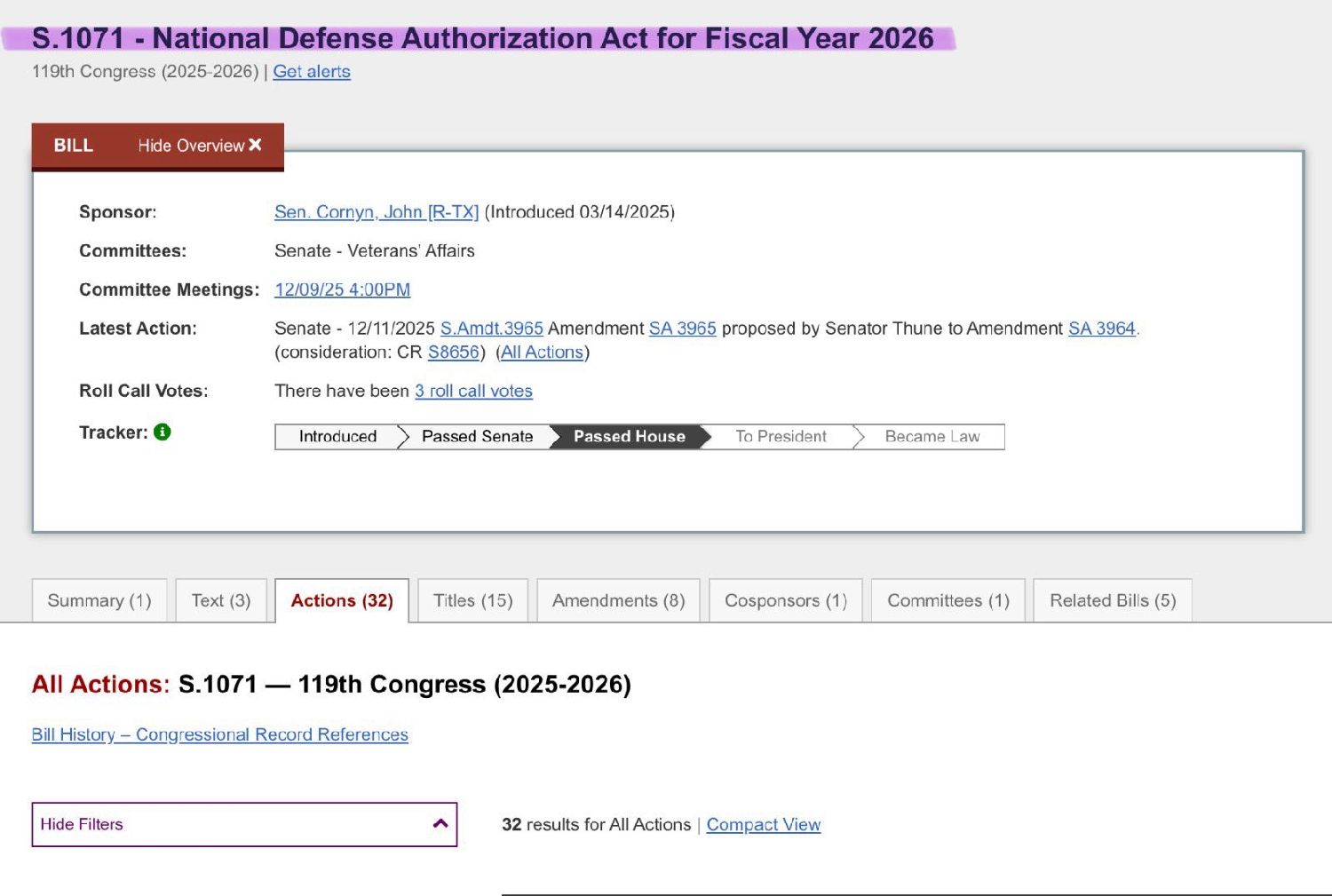Screen dimensions: 1332x896
Task: Switch to Compact View
Action: point(763,825)
